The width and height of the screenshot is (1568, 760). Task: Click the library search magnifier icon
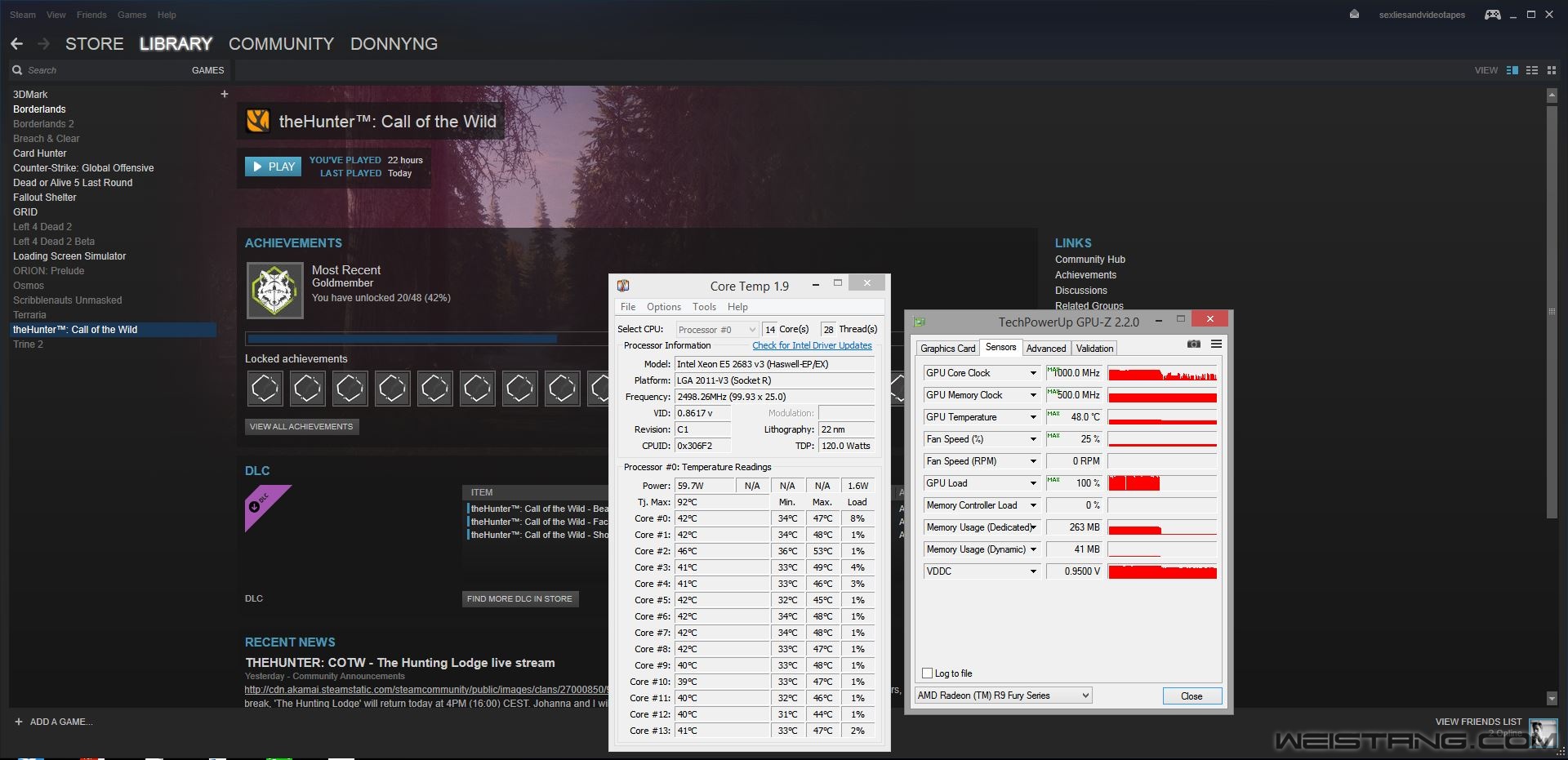(17, 70)
